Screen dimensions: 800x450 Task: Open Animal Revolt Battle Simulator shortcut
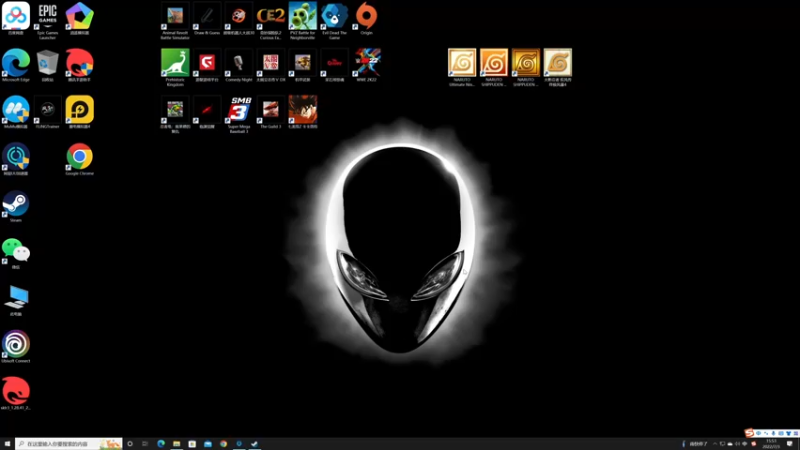pos(175,20)
